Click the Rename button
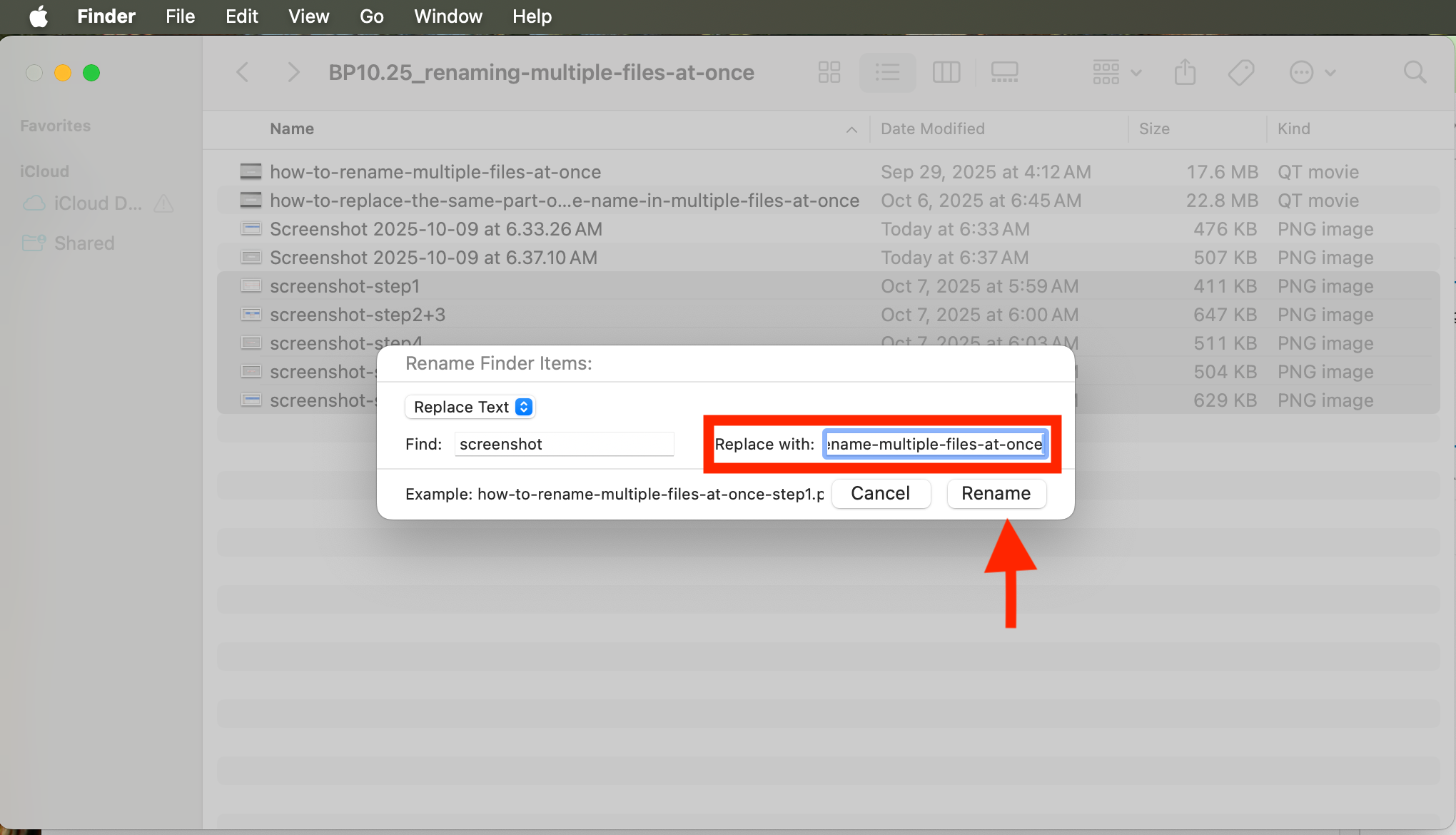 [x=996, y=493]
